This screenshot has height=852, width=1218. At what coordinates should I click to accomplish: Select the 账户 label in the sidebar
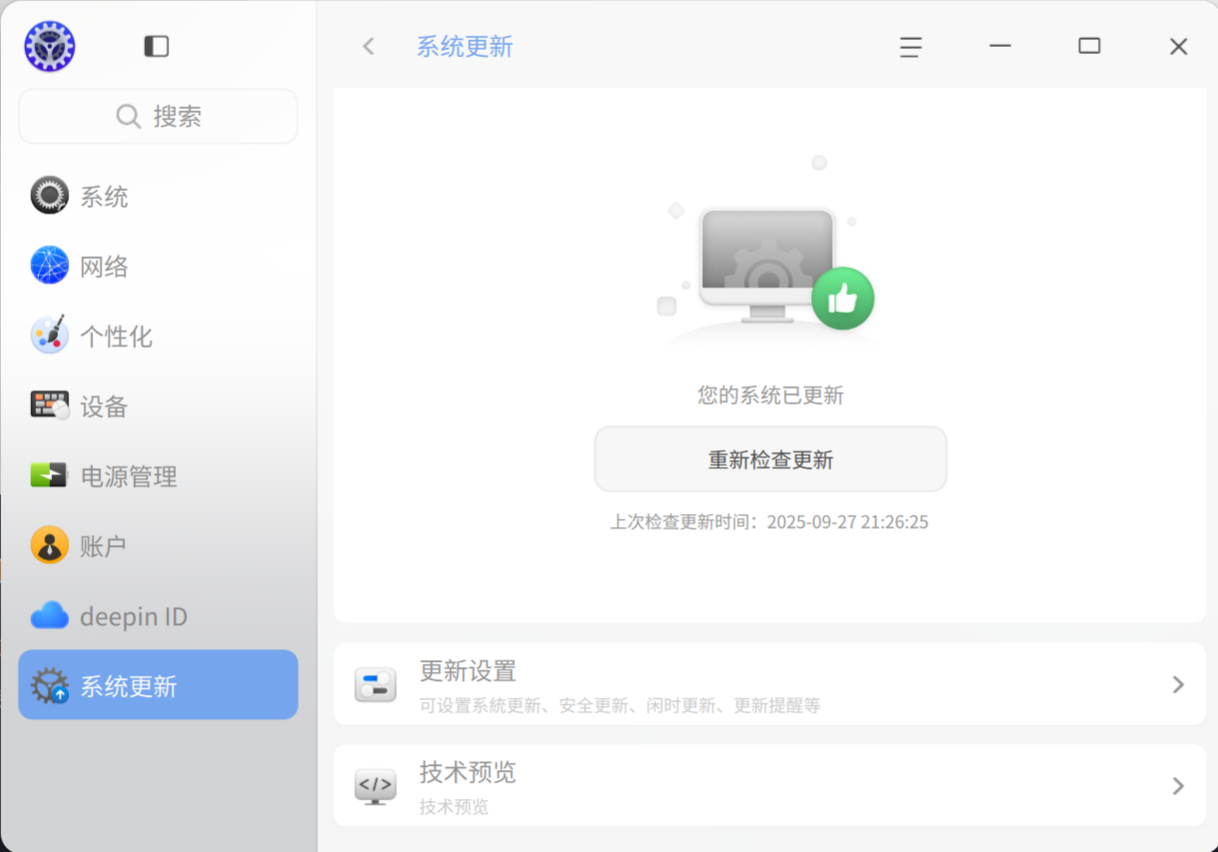[x=104, y=547]
